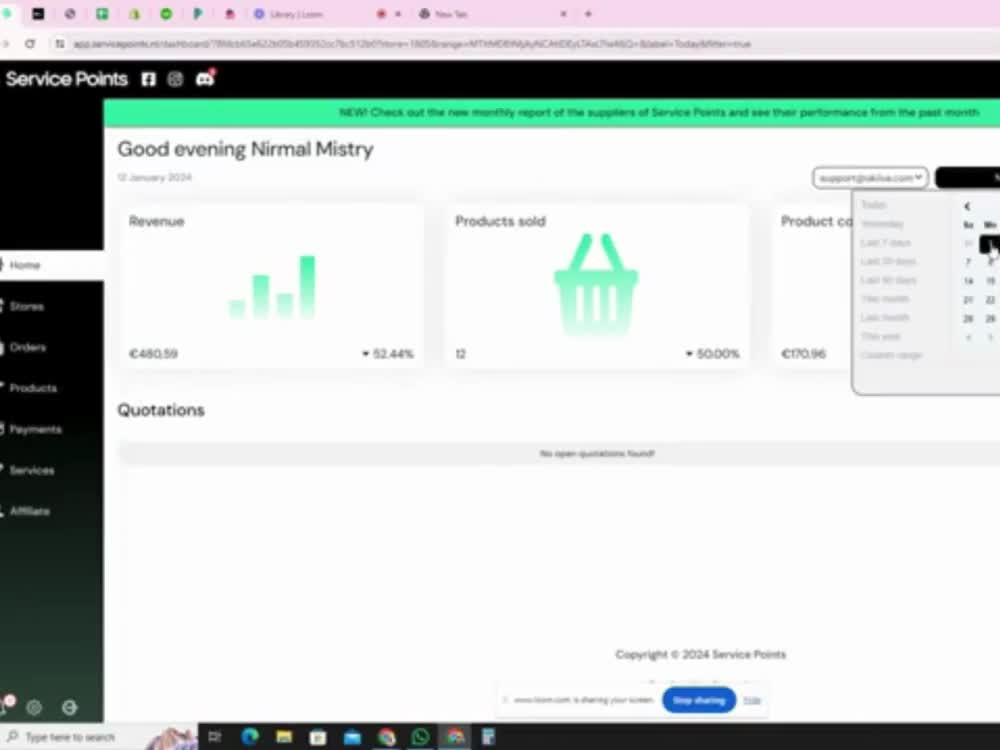Open Microsoft Store from the taskbar
Viewport: 1000px width, 750px height.
pos(318,737)
